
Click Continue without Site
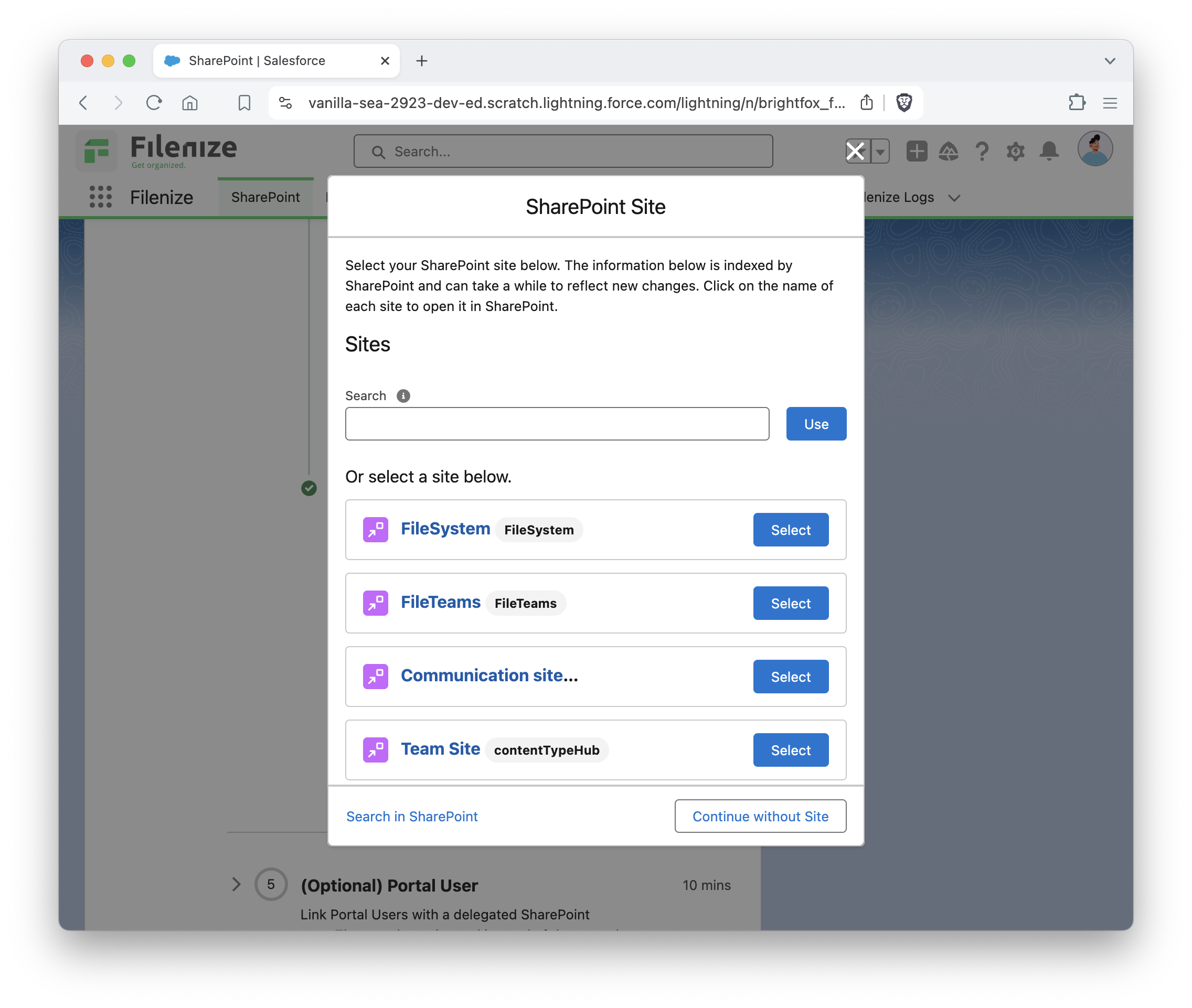coord(760,817)
